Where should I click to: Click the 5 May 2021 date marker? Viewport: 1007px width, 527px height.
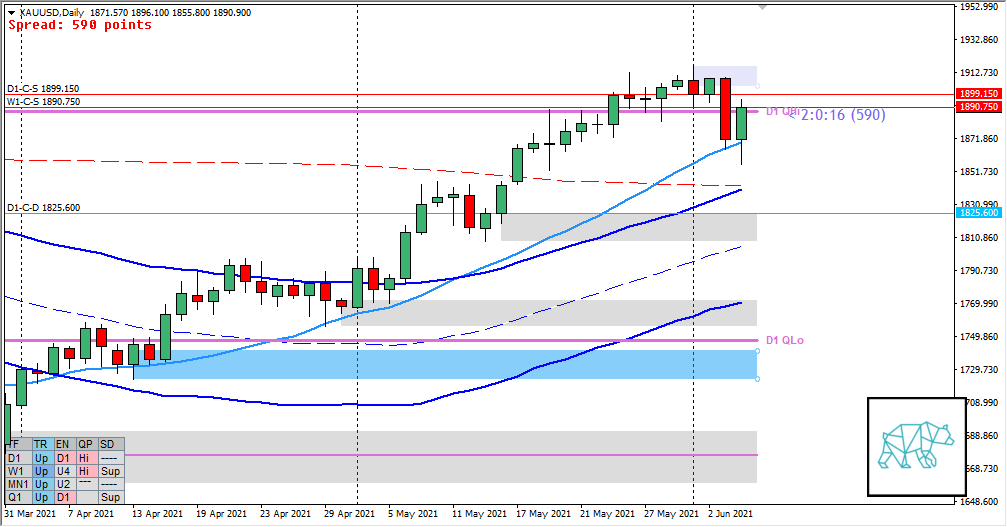(412, 513)
